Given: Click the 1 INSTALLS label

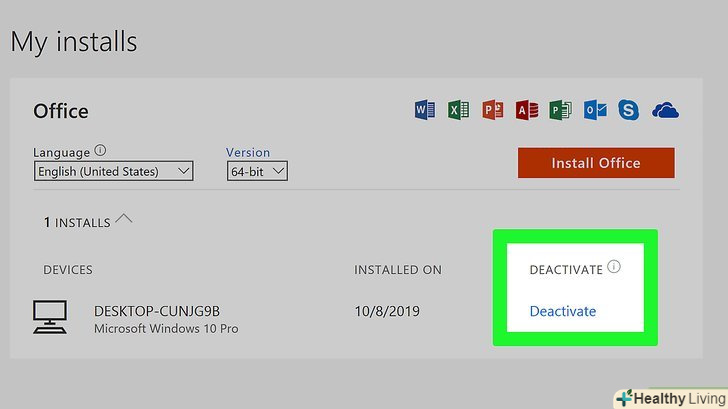Looking at the screenshot, I should [77, 223].
